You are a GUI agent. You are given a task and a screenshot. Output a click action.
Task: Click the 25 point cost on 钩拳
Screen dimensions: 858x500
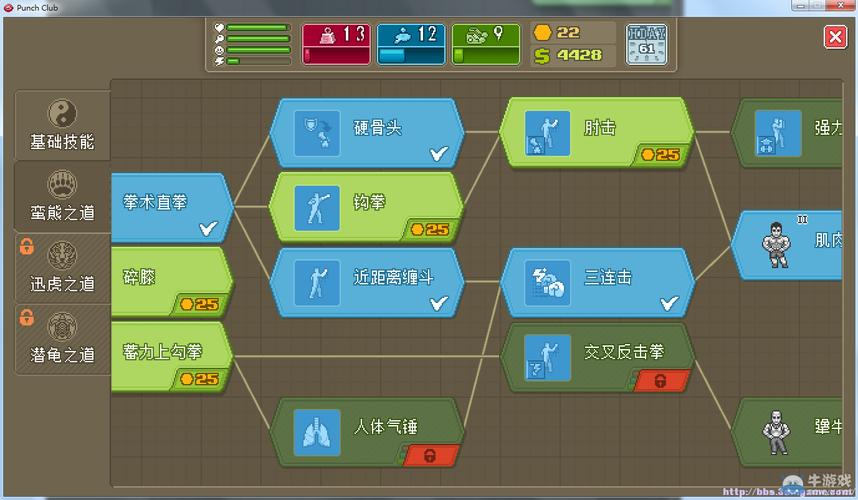click(x=431, y=229)
